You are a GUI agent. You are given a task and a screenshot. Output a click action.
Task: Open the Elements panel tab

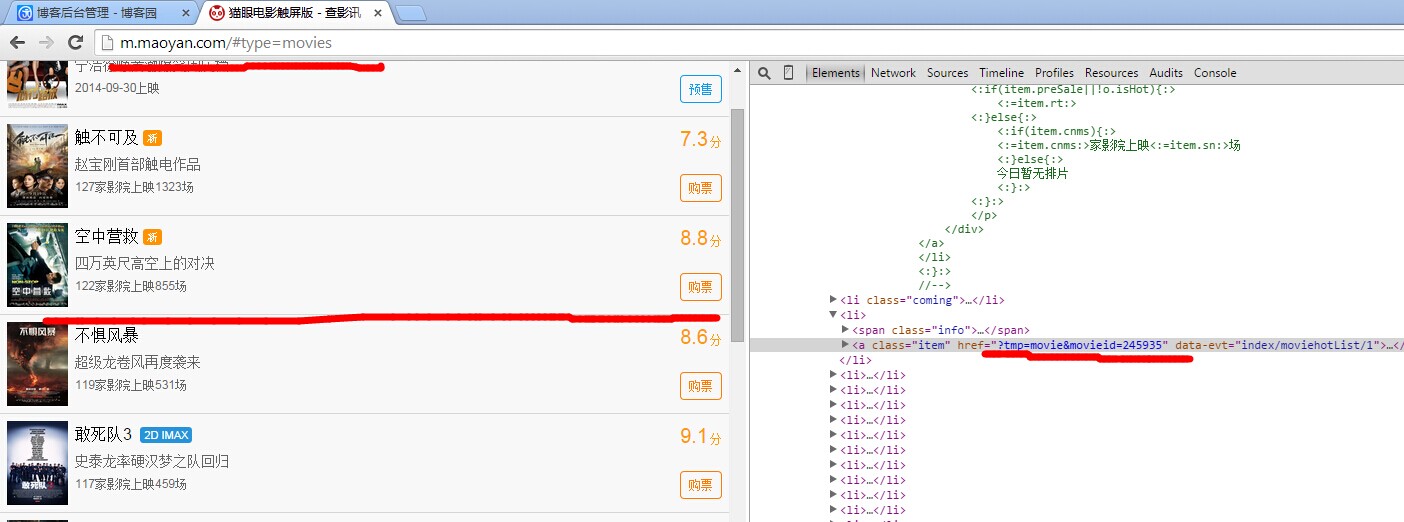(x=836, y=73)
